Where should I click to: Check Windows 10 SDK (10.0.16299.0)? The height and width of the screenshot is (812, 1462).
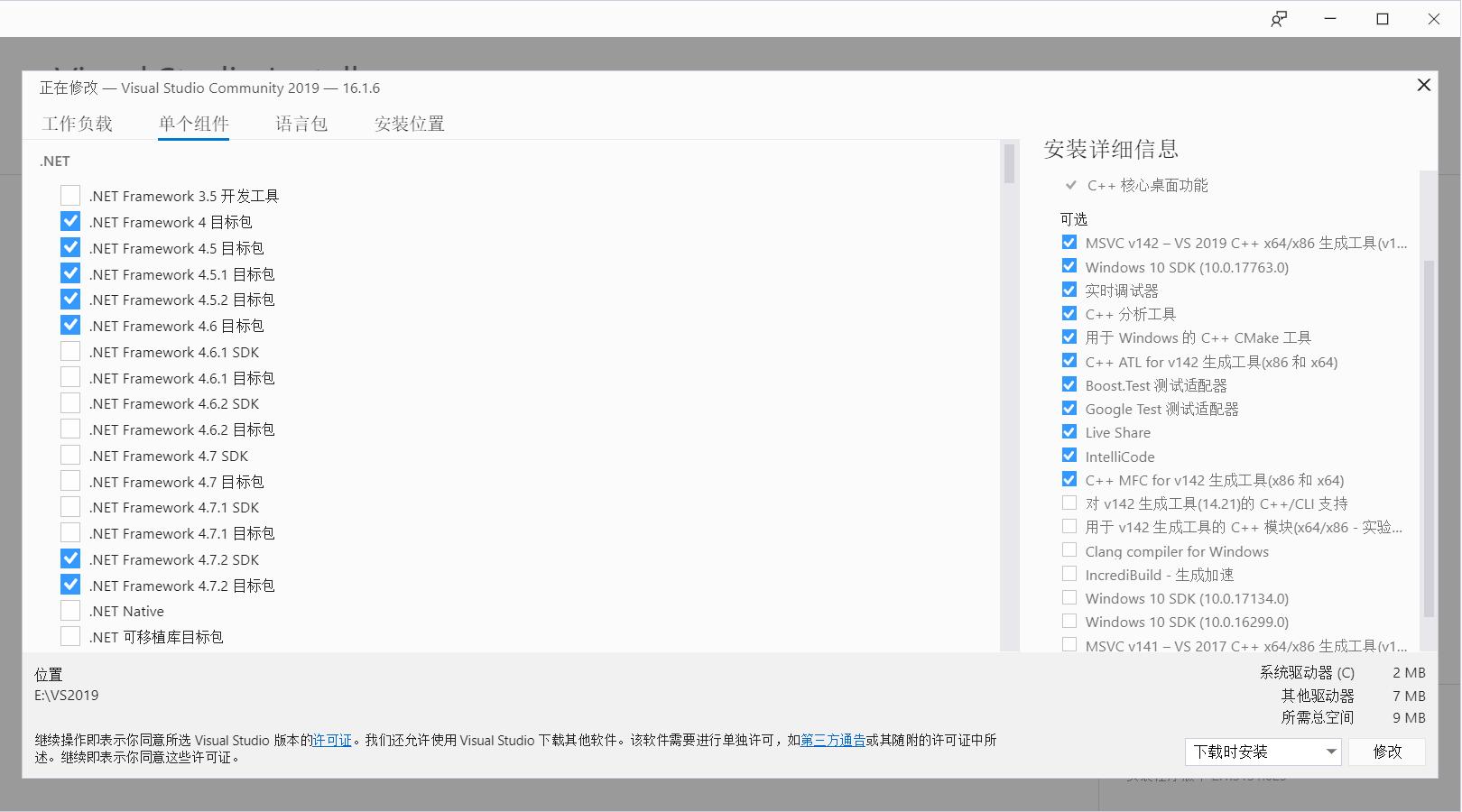click(x=1069, y=621)
